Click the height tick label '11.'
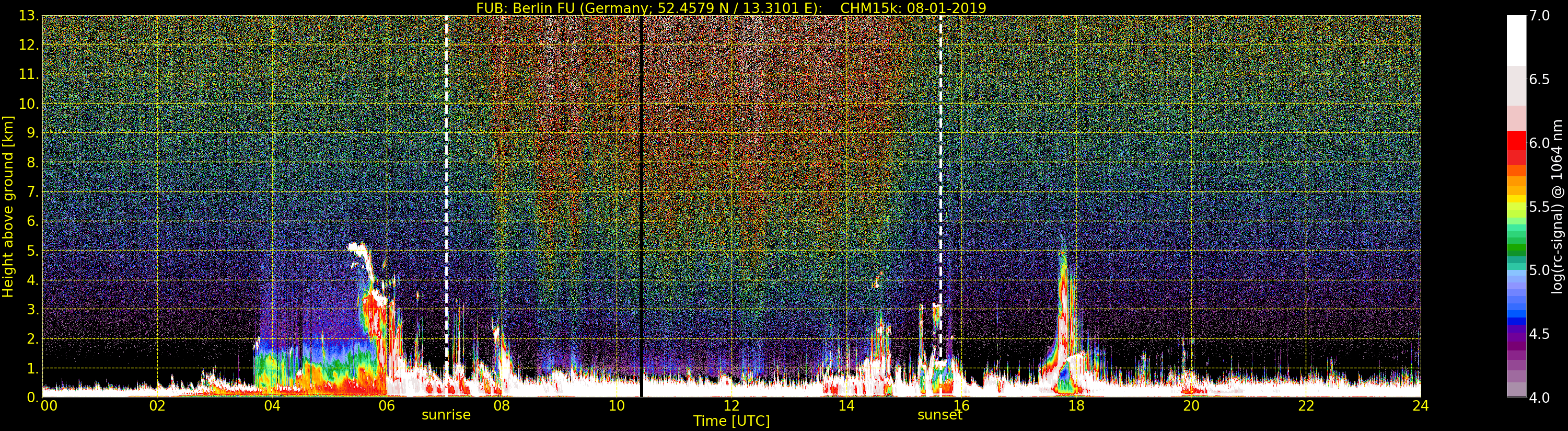Viewport: 1568px width, 431px height. click(29, 74)
